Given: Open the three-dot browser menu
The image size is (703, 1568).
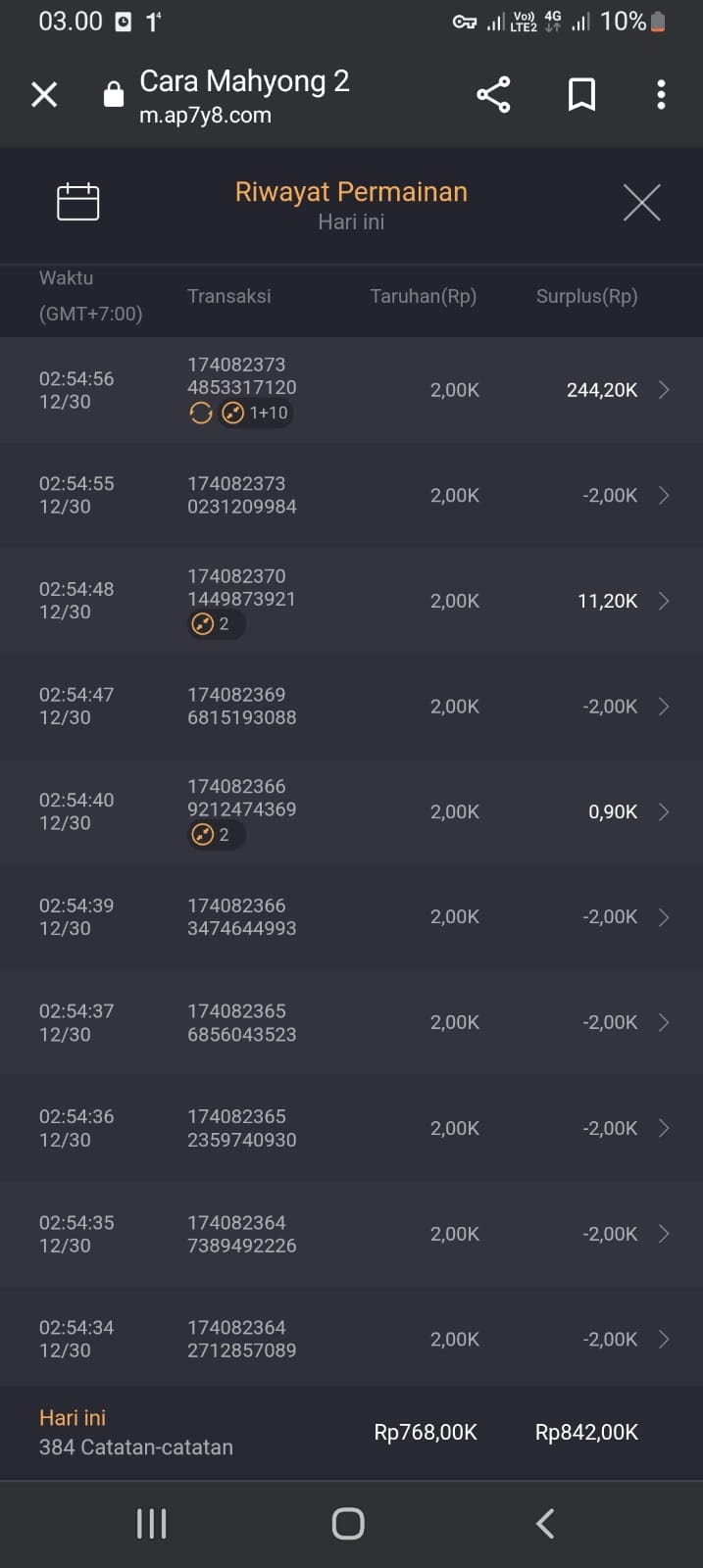Looking at the screenshot, I should (x=661, y=95).
